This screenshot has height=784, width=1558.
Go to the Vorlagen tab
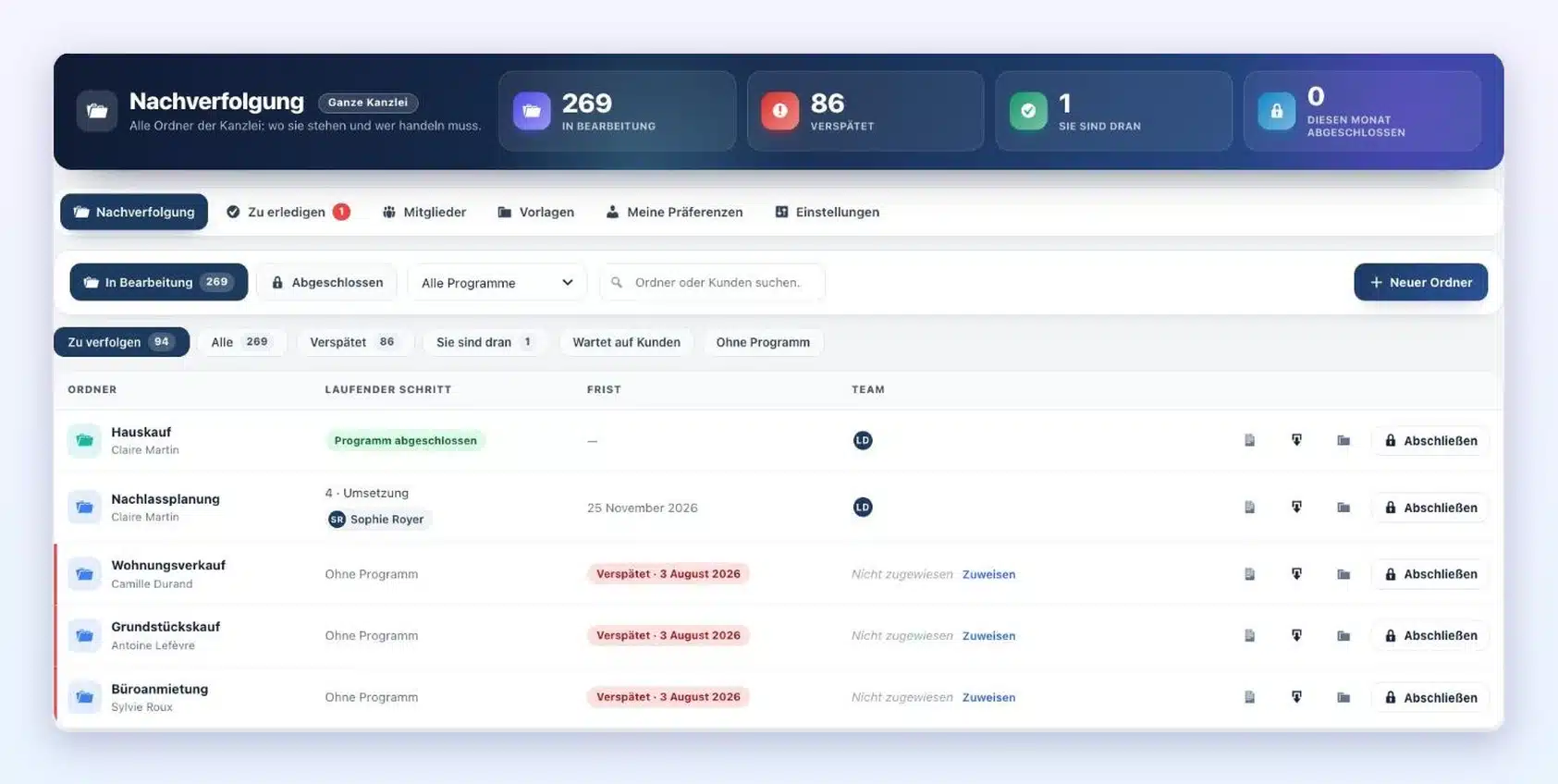click(x=536, y=212)
